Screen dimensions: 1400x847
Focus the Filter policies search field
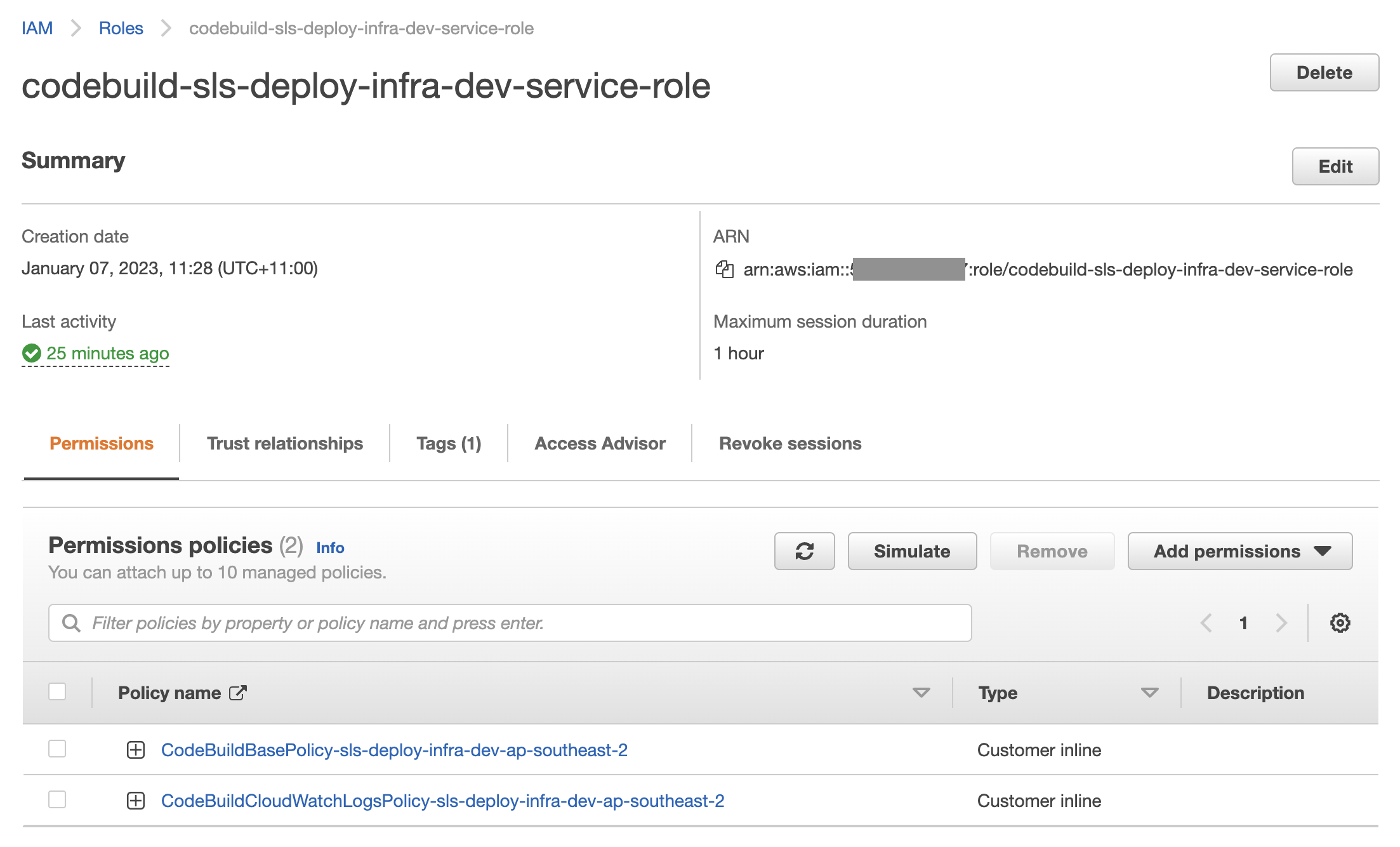(x=510, y=623)
